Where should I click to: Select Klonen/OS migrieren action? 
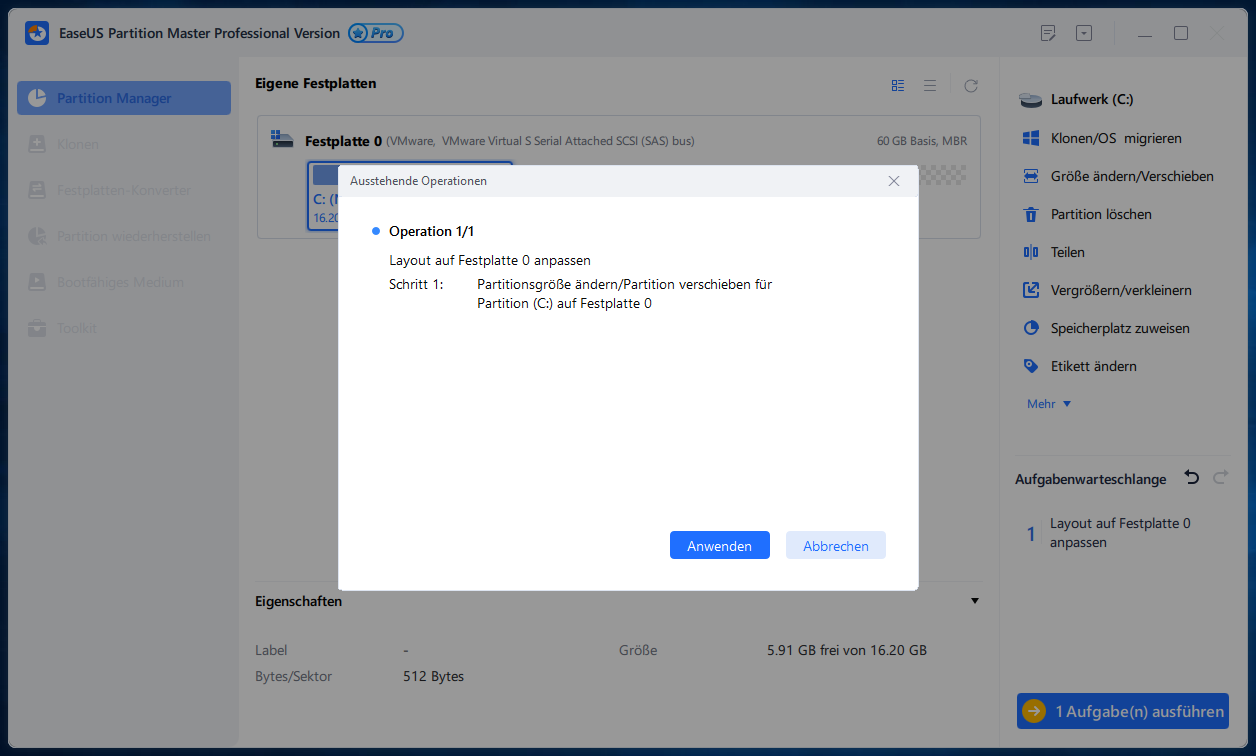pyautogui.click(x=1116, y=138)
